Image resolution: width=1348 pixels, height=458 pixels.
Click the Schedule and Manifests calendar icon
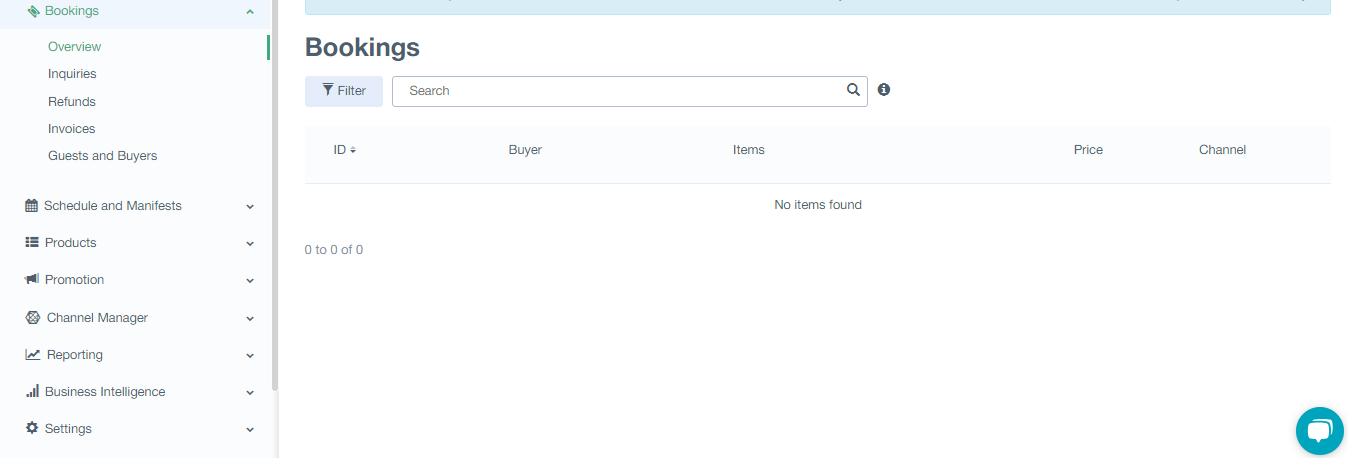[32, 206]
